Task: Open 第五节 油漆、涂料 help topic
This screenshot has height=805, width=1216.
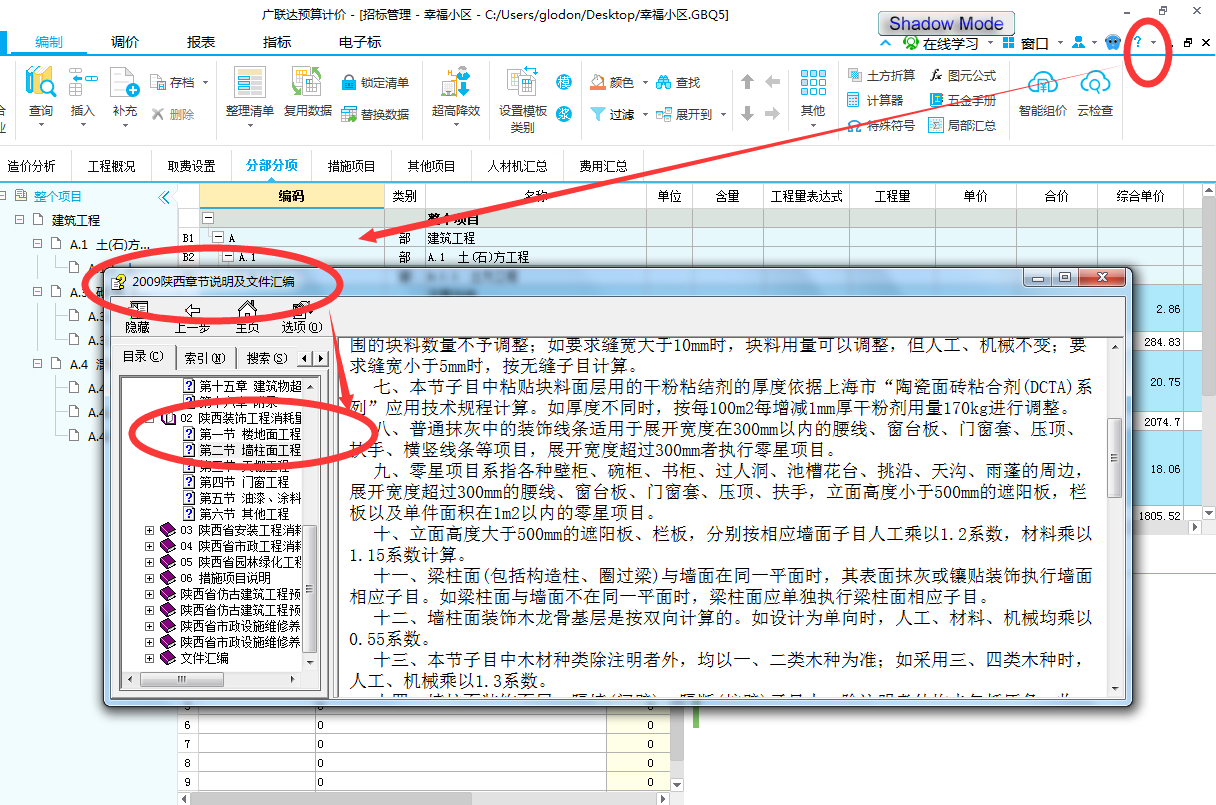Action: tap(243, 497)
